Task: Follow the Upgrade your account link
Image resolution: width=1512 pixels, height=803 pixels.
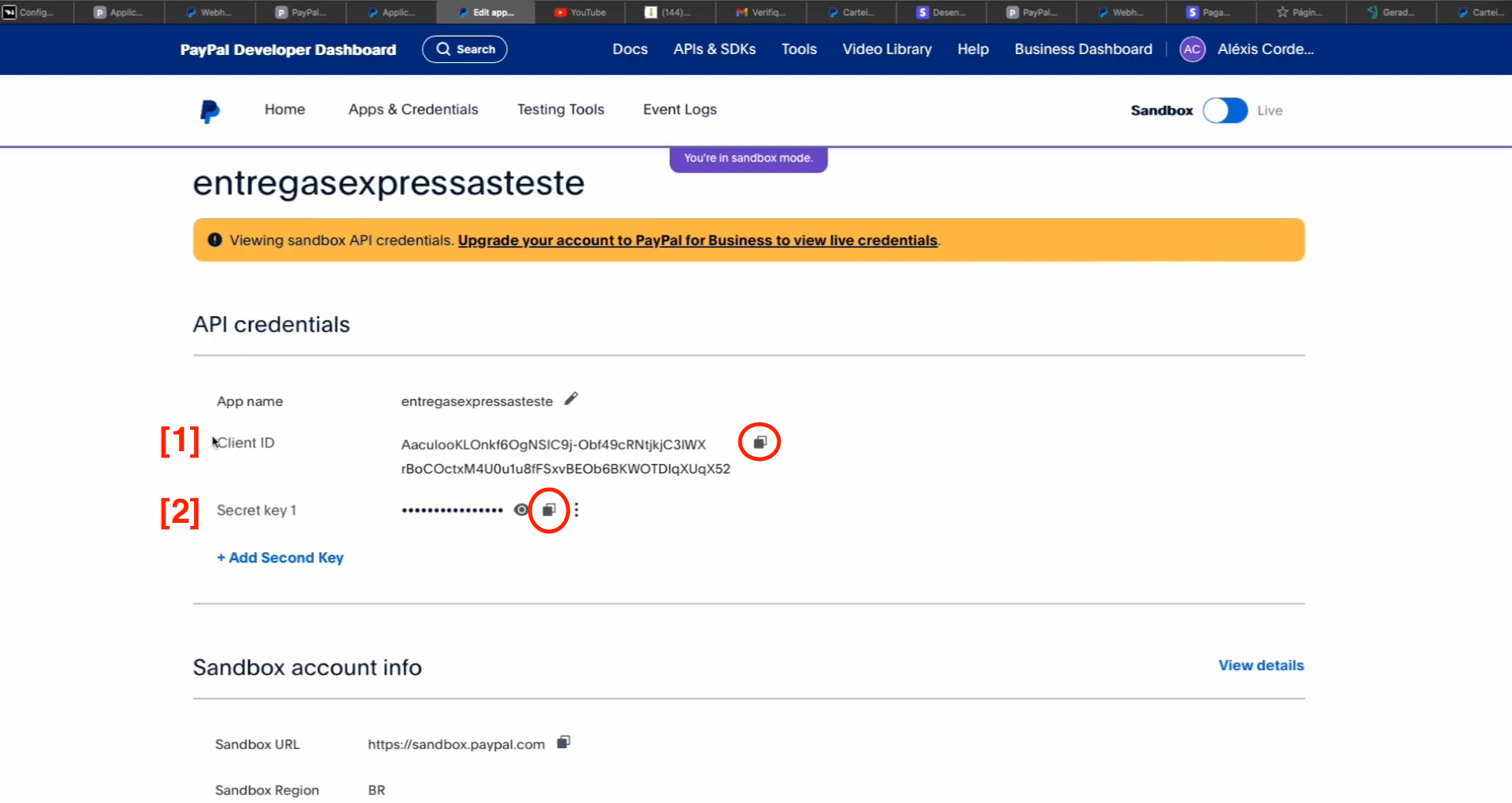Action: coord(697,240)
